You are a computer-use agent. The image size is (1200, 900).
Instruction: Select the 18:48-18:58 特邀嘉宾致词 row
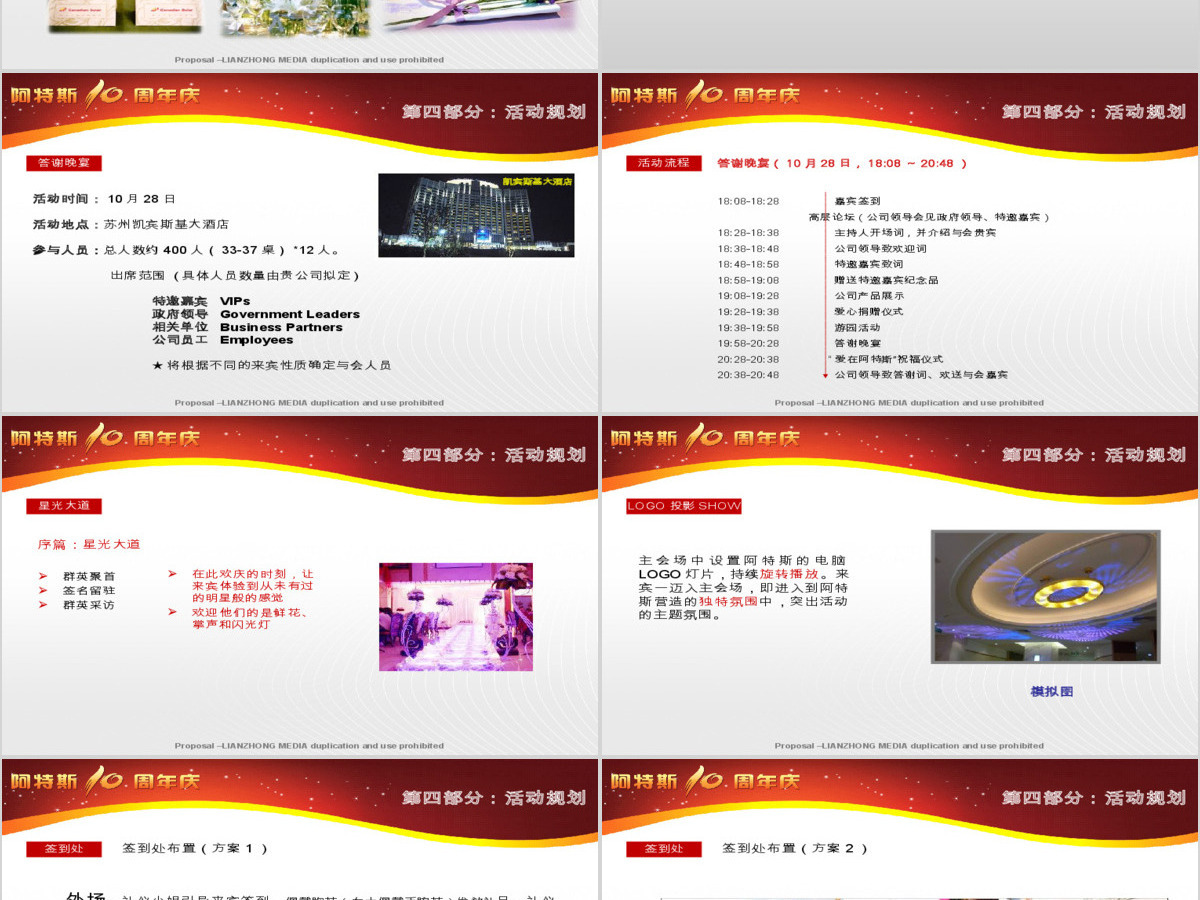pyautogui.click(x=810, y=264)
